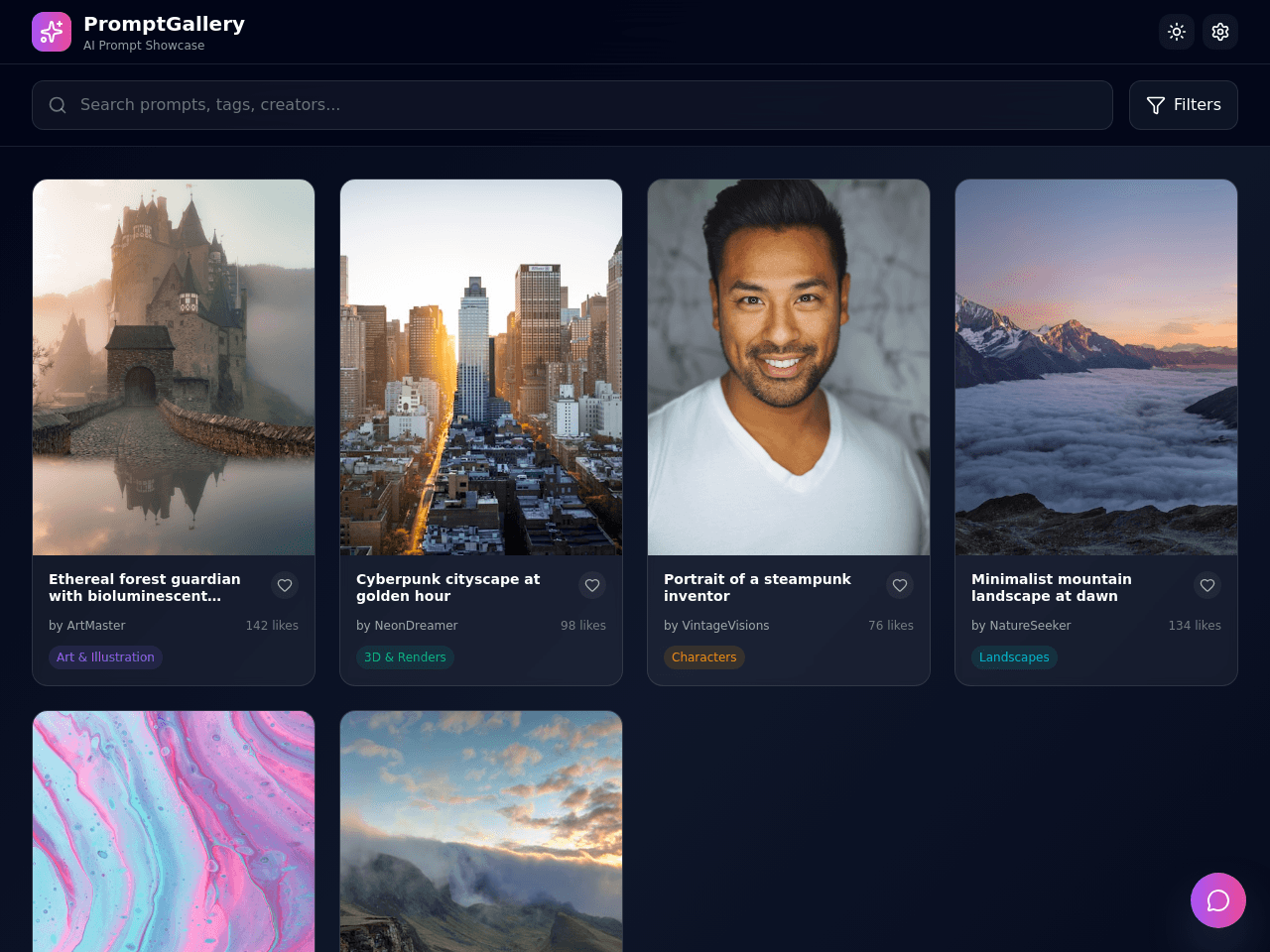This screenshot has width=1270, height=952.
Task: Open creator NatureSeeker's profile
Action: [1021, 626]
